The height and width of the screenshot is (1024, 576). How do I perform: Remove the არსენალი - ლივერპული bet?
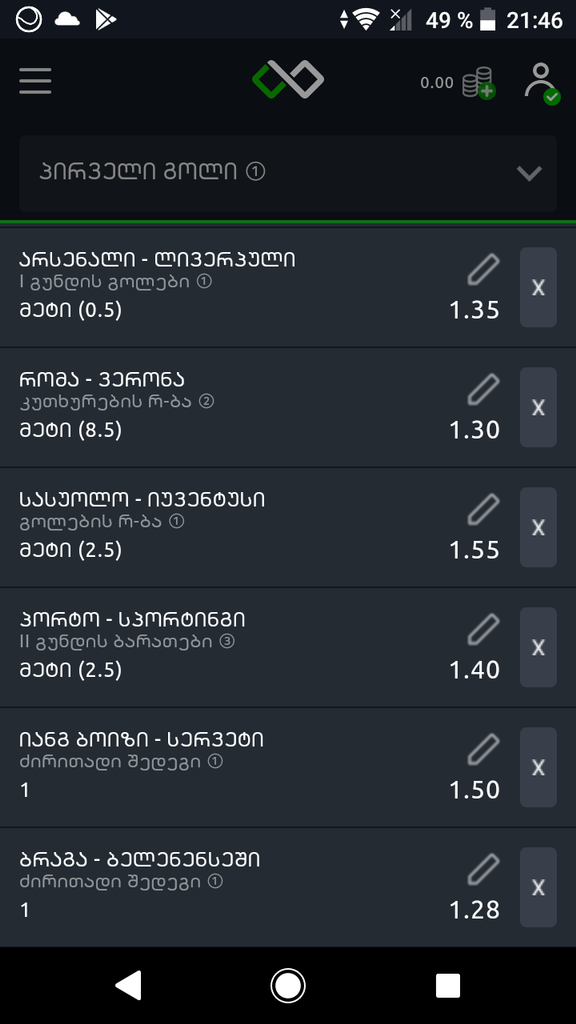click(538, 287)
